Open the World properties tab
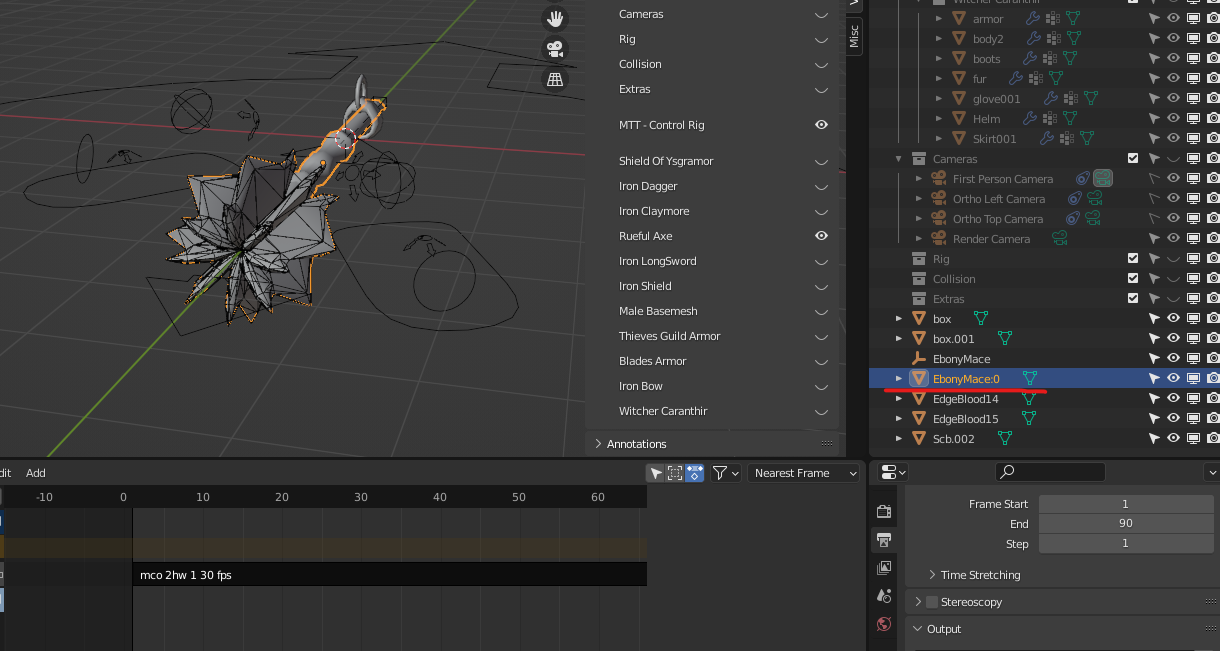Image resolution: width=1220 pixels, height=651 pixels. click(x=884, y=624)
